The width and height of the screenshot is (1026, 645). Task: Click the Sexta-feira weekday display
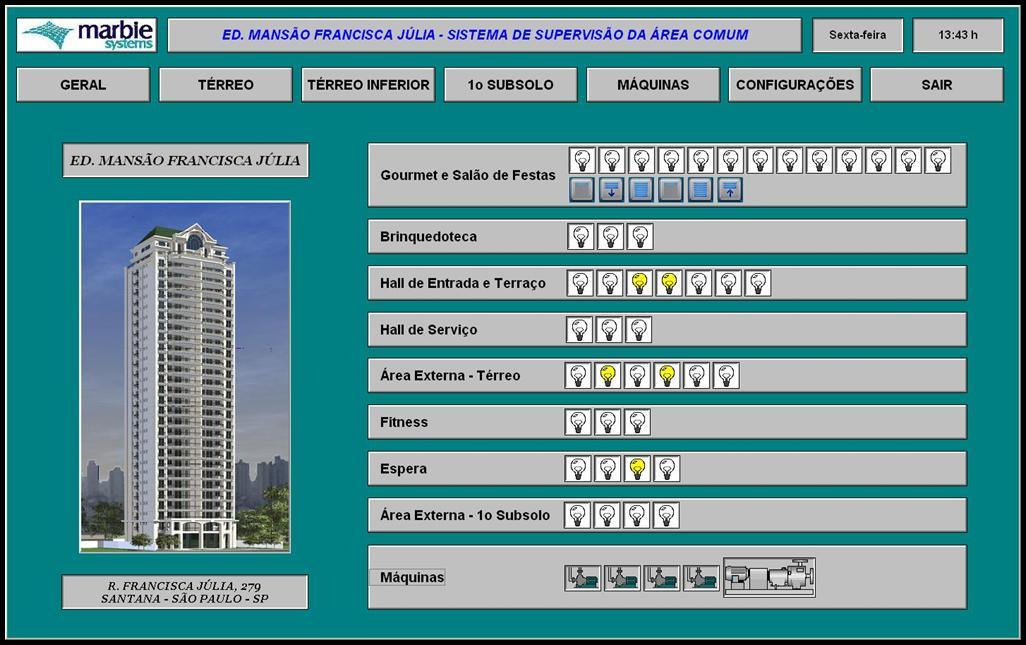[x=858, y=35]
